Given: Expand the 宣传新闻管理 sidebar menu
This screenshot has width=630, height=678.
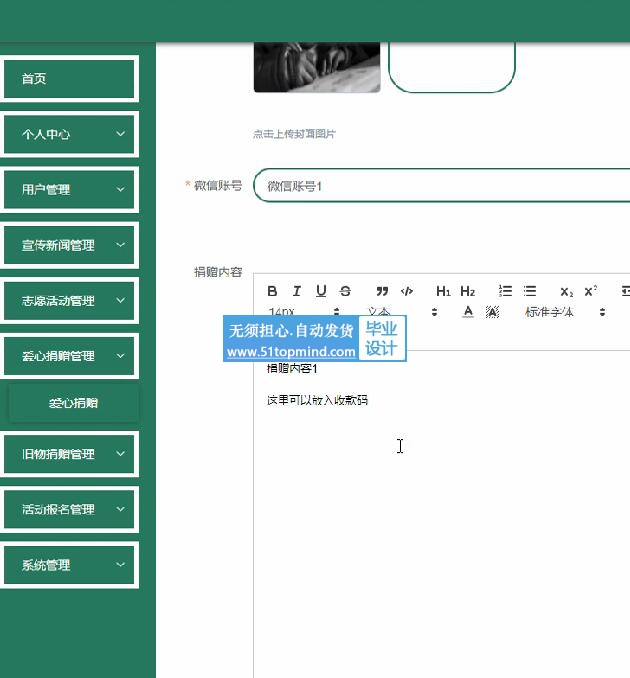Looking at the screenshot, I should coord(69,245).
